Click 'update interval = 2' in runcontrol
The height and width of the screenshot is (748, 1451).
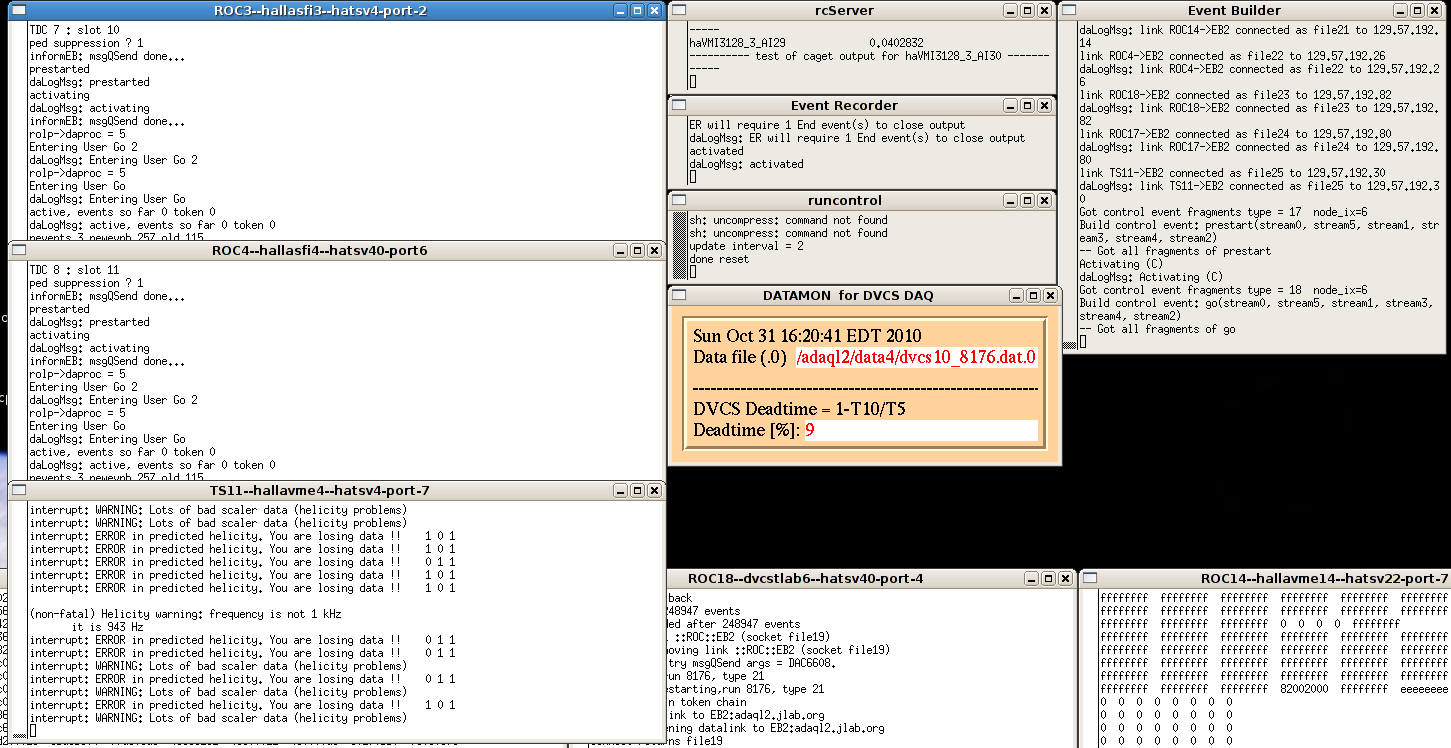pyautogui.click(x=746, y=246)
